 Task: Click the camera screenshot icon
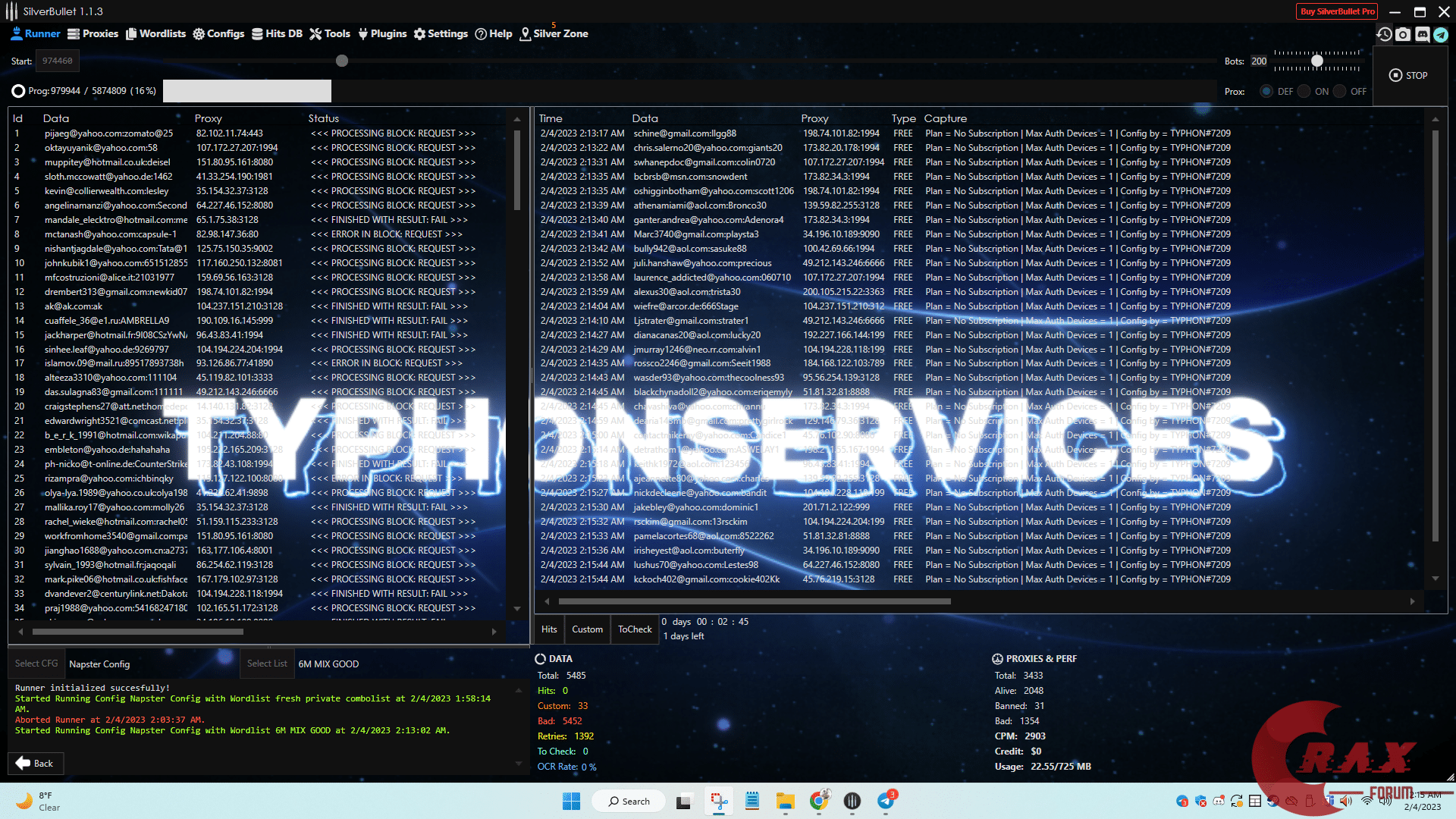[1403, 35]
